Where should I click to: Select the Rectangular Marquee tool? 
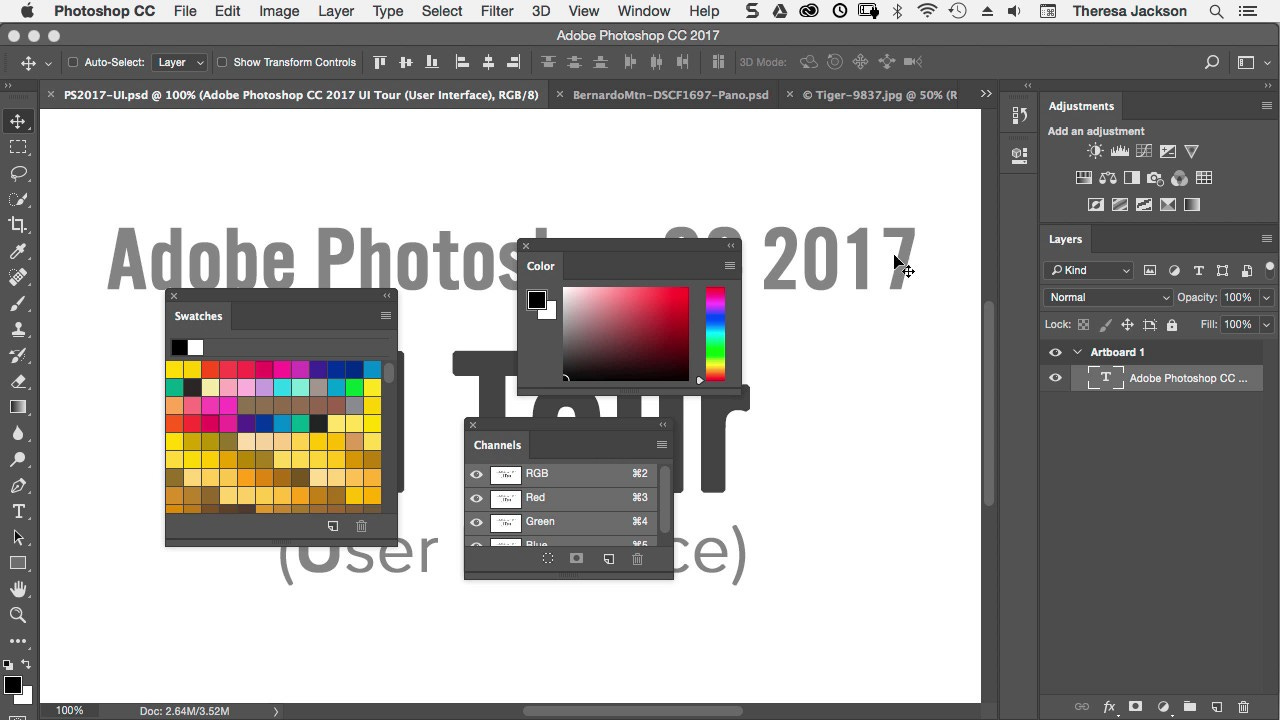[18, 147]
